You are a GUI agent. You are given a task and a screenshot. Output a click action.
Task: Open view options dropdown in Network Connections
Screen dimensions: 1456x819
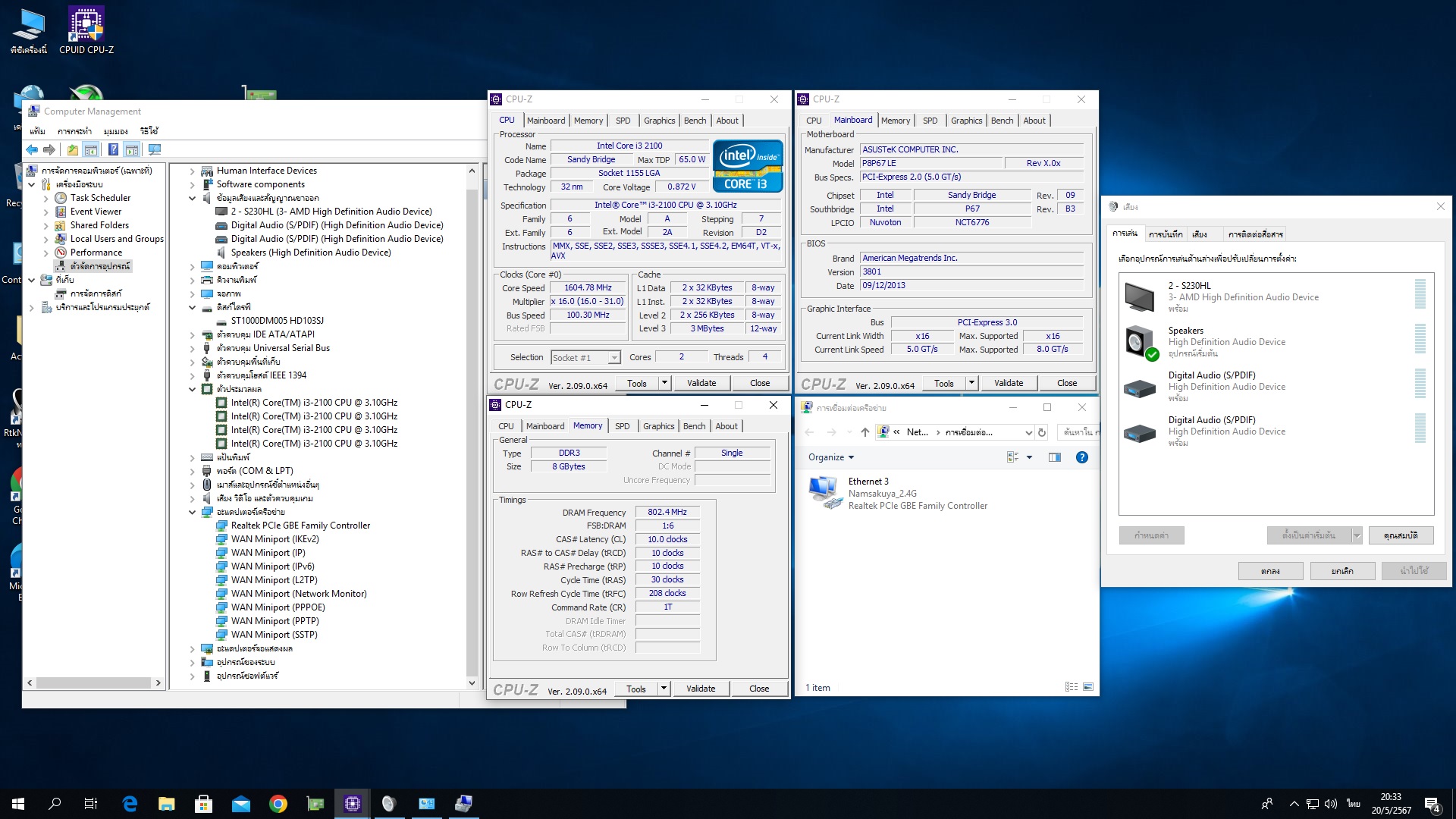click(x=1029, y=457)
